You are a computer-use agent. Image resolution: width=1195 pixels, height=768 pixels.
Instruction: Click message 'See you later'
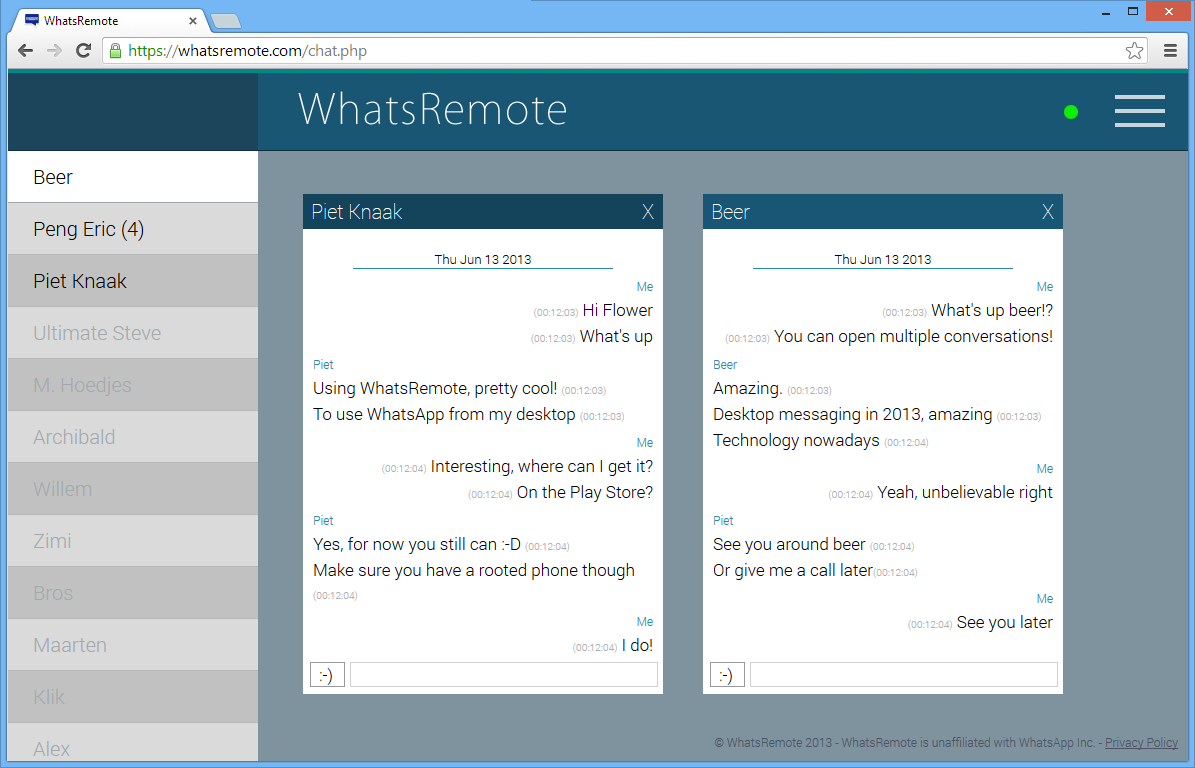[x=1004, y=622]
